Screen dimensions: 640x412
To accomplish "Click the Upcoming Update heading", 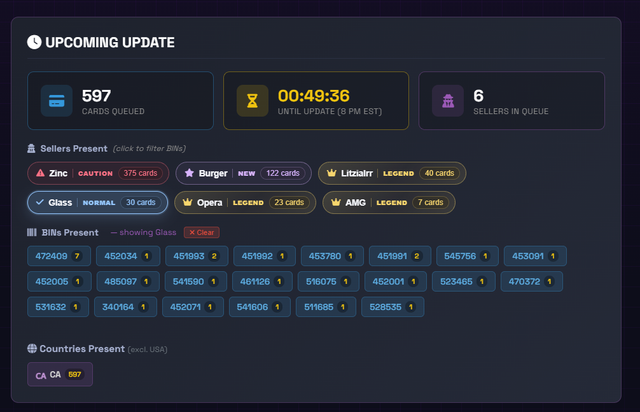I will tap(110, 42).
